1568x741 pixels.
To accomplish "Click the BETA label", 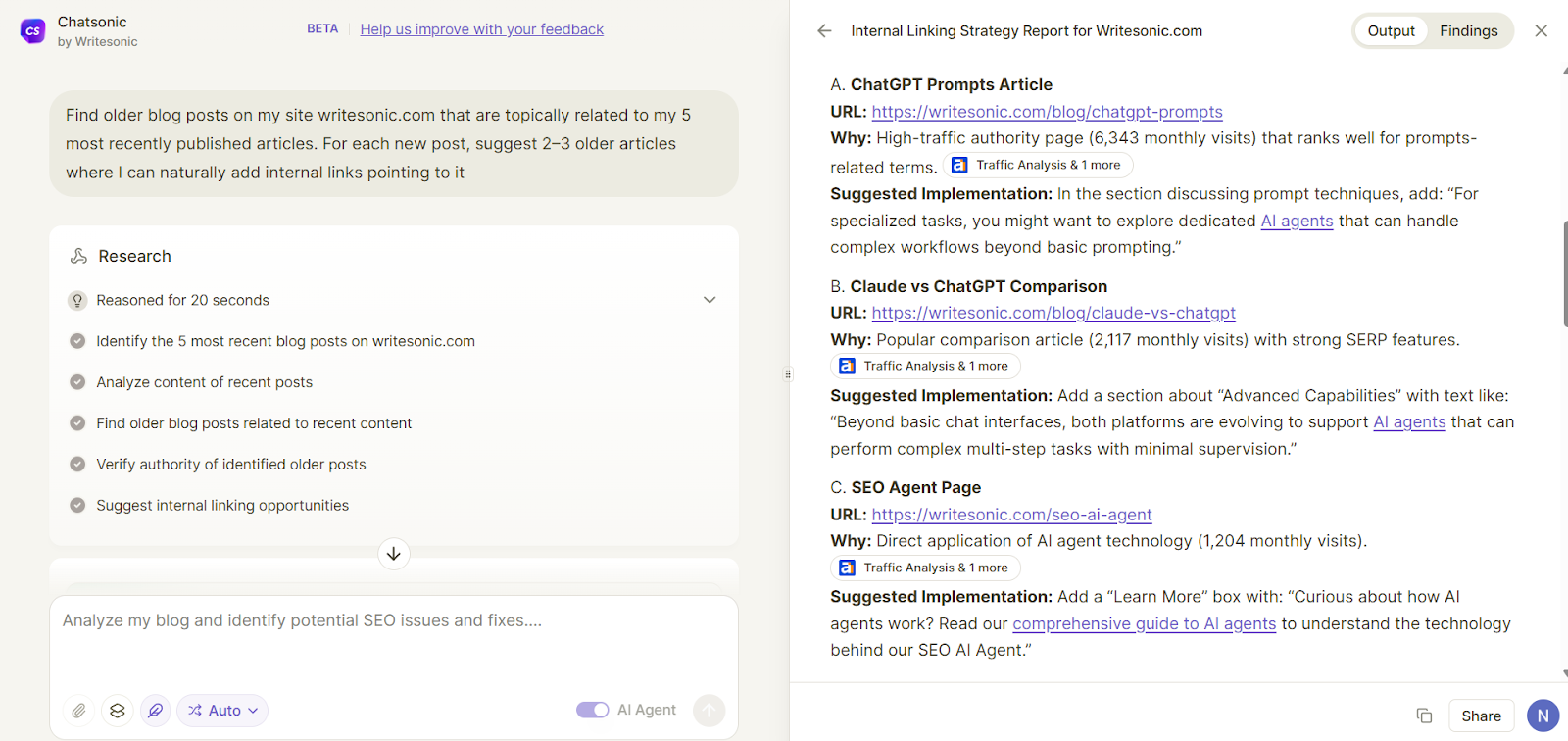I will coord(322,29).
